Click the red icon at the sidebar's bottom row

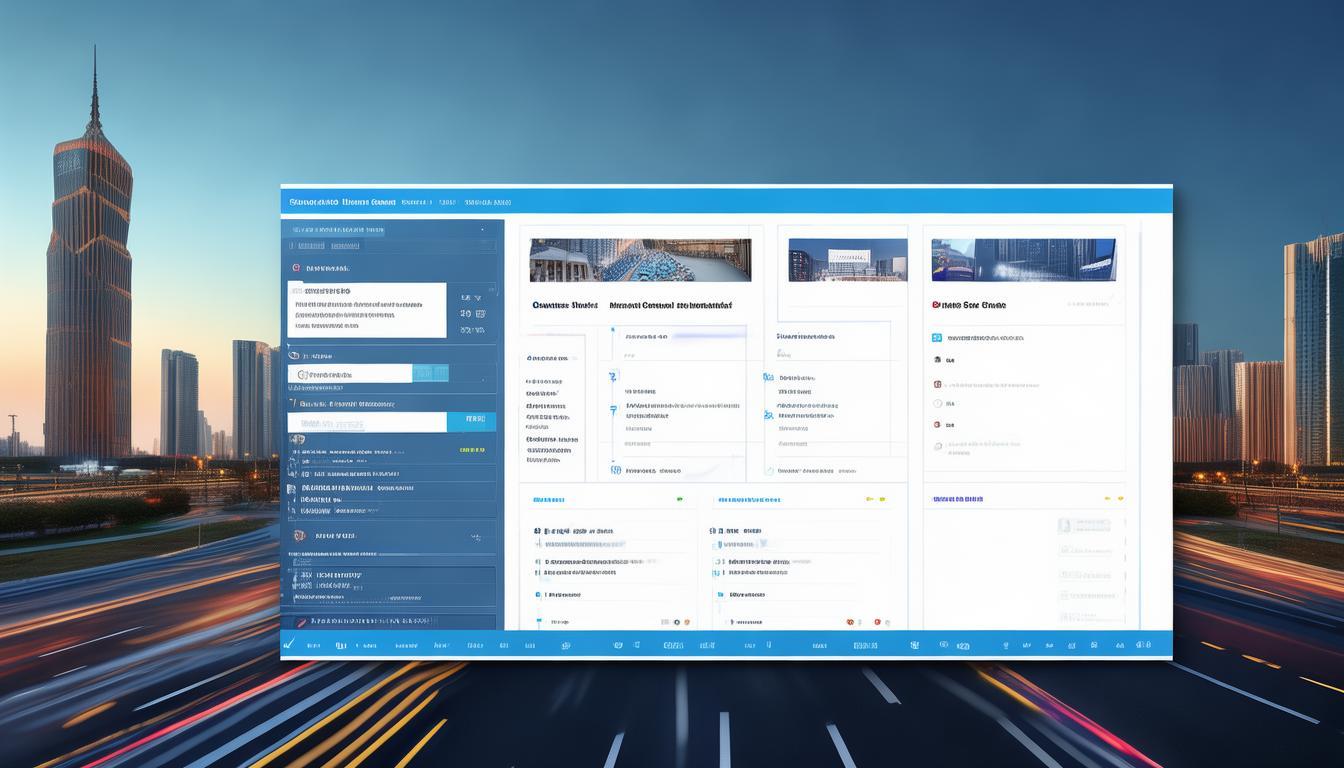pos(296,620)
